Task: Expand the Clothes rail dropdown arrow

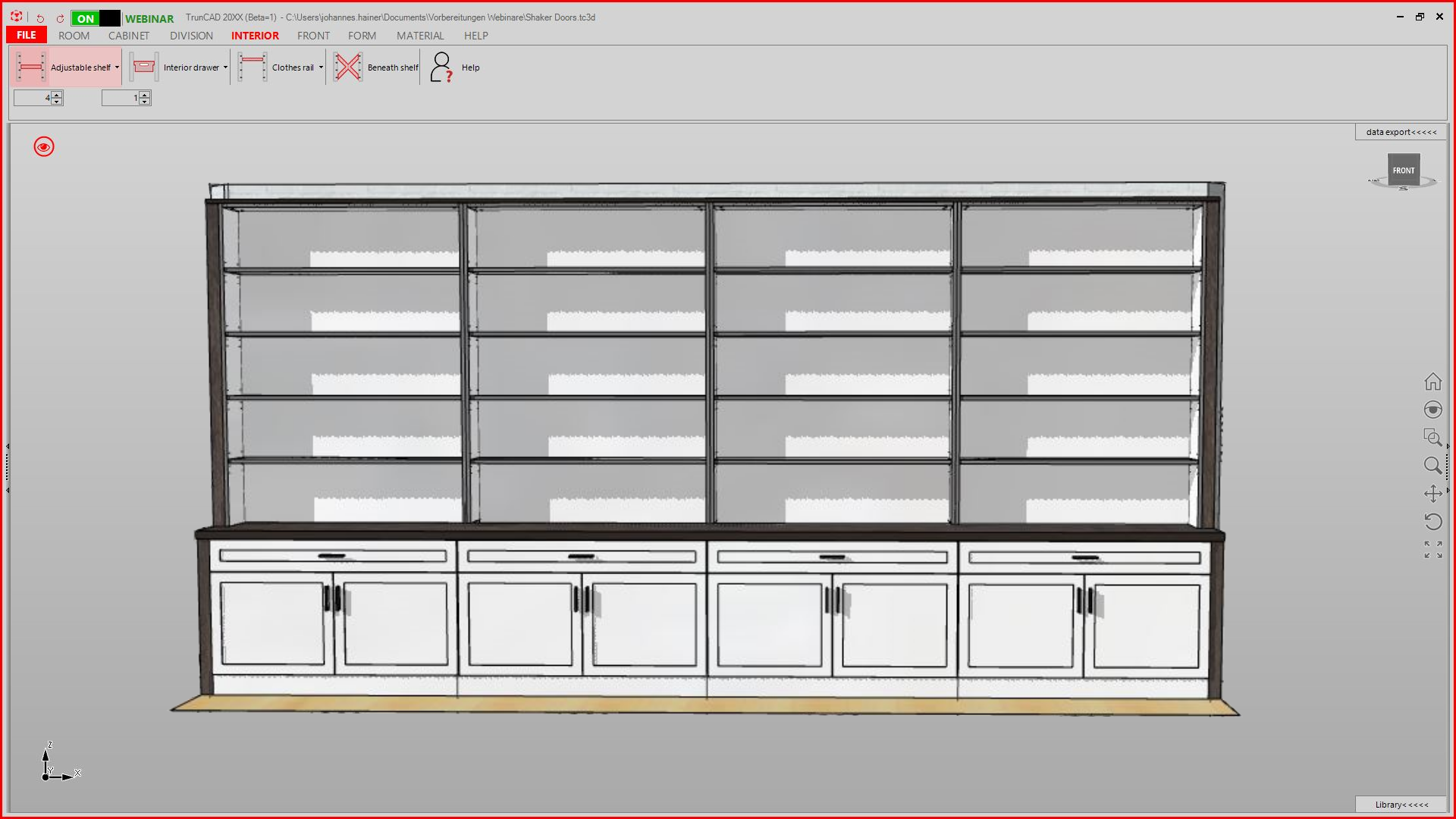Action: [x=321, y=67]
